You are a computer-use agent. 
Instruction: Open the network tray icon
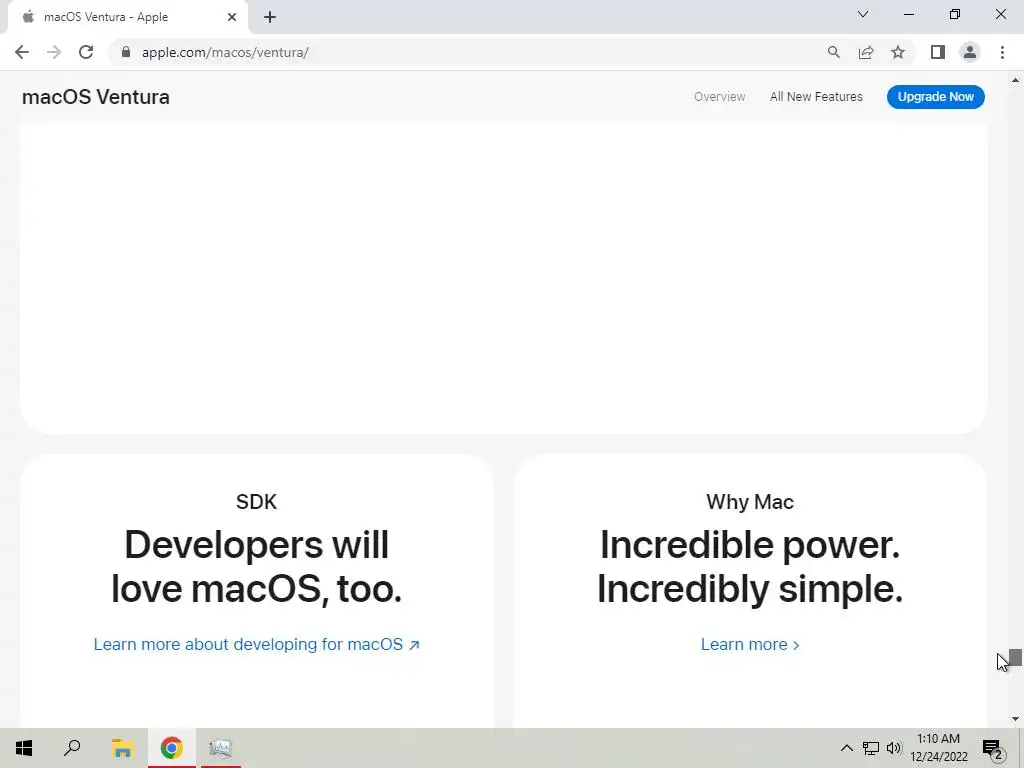click(x=871, y=748)
